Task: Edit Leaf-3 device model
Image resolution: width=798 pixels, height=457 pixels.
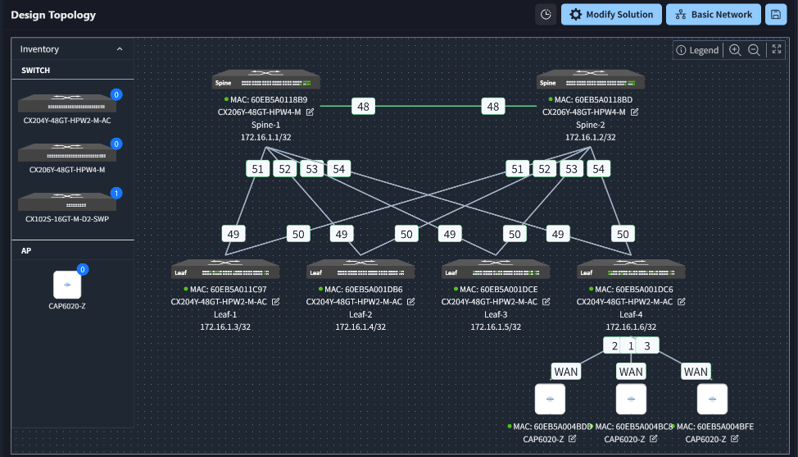Action: point(547,302)
